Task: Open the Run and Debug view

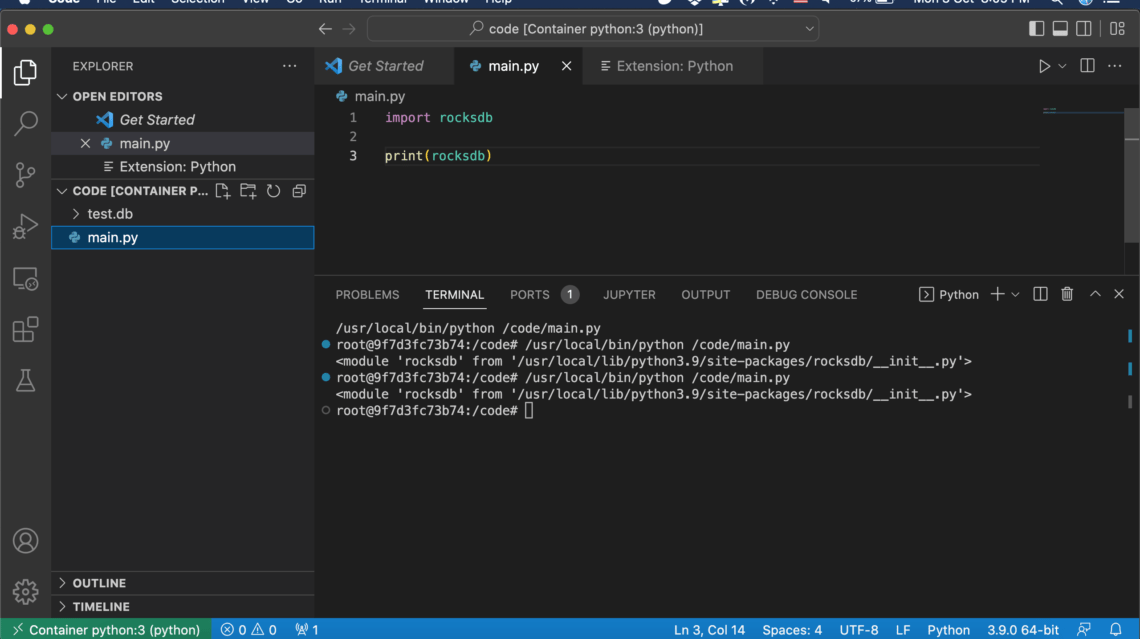Action: 25,224
